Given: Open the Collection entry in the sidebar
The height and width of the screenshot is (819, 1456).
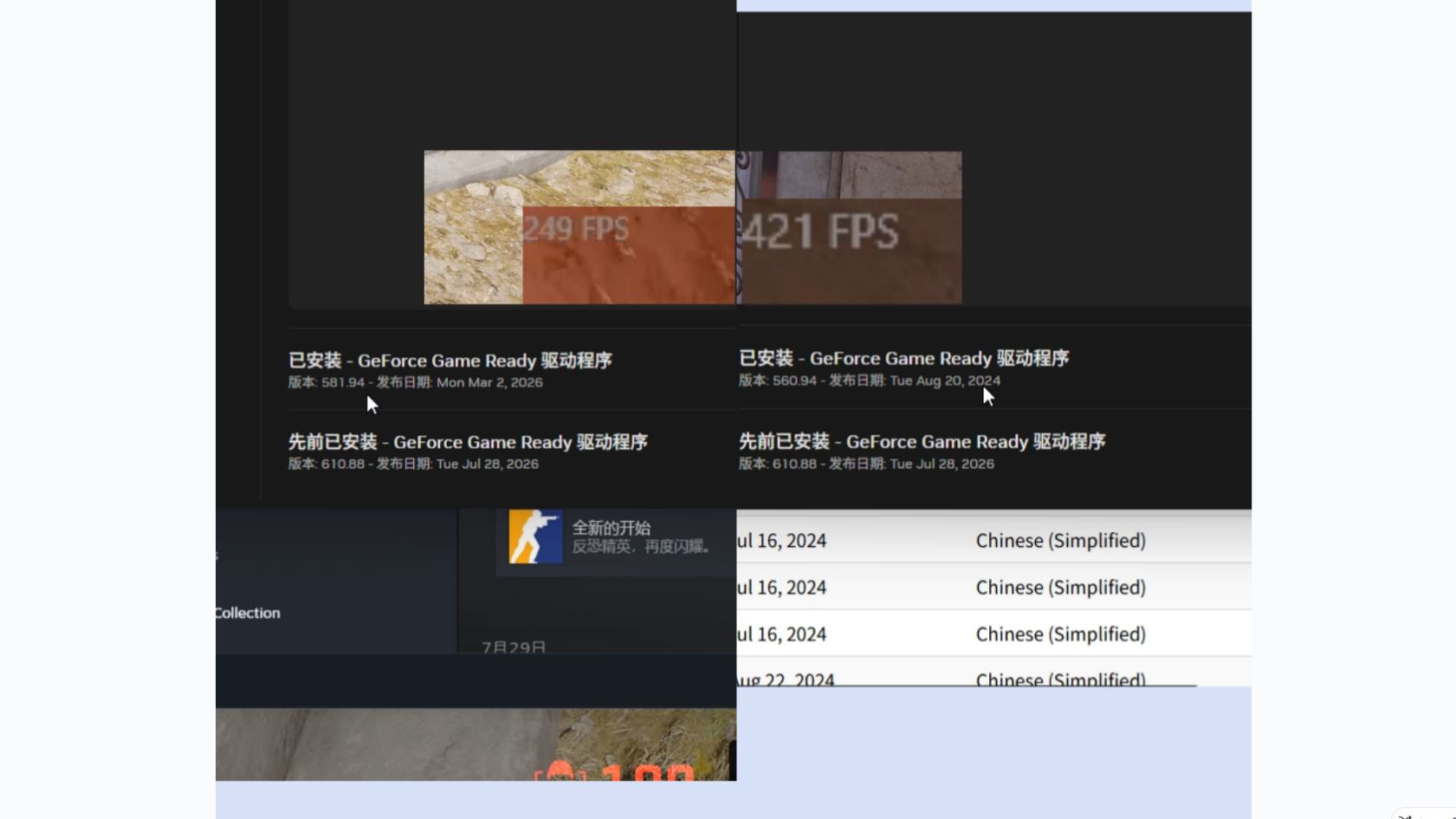Looking at the screenshot, I should point(248,613).
